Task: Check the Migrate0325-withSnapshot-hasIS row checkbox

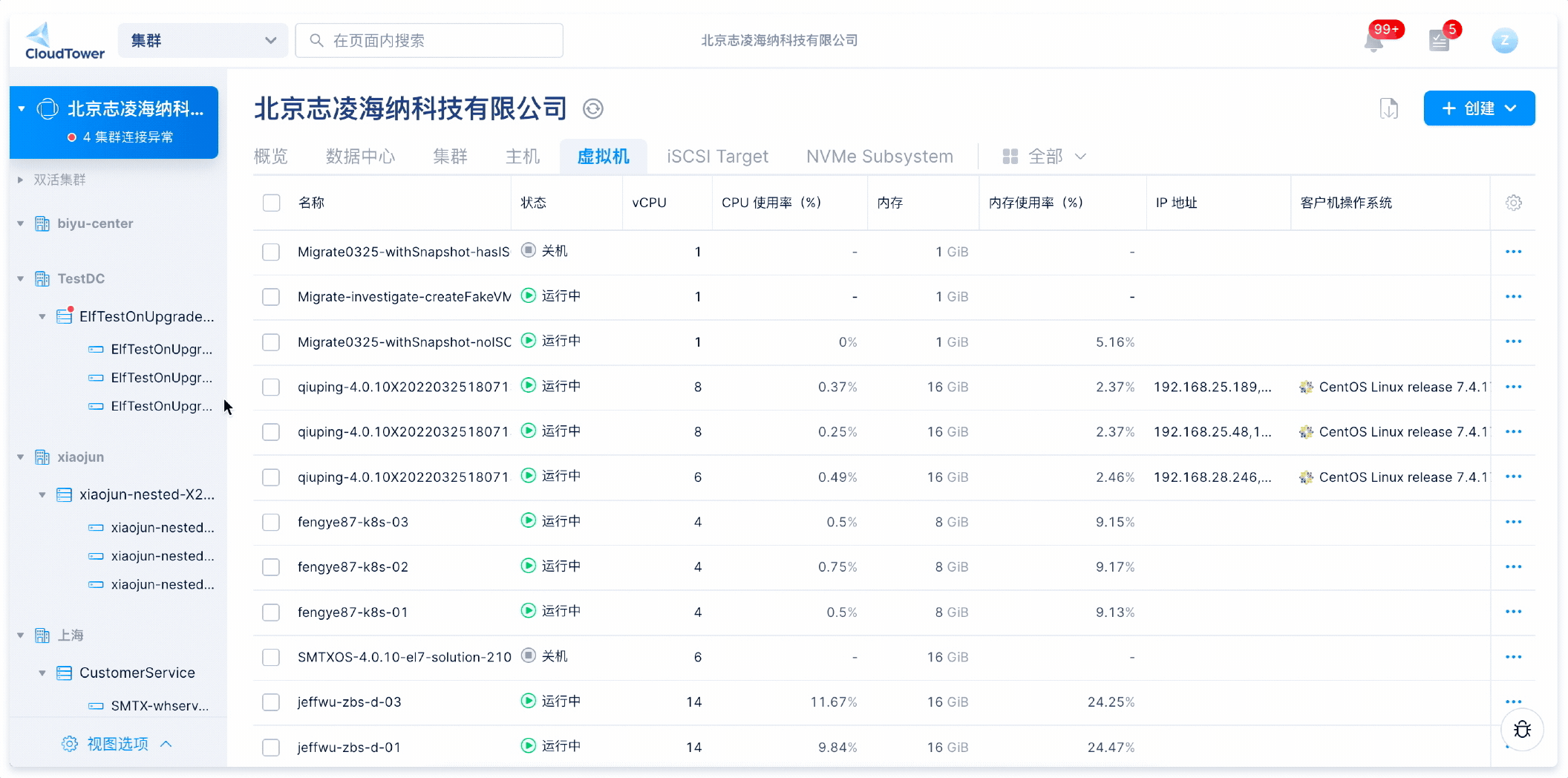Action: 271,252
